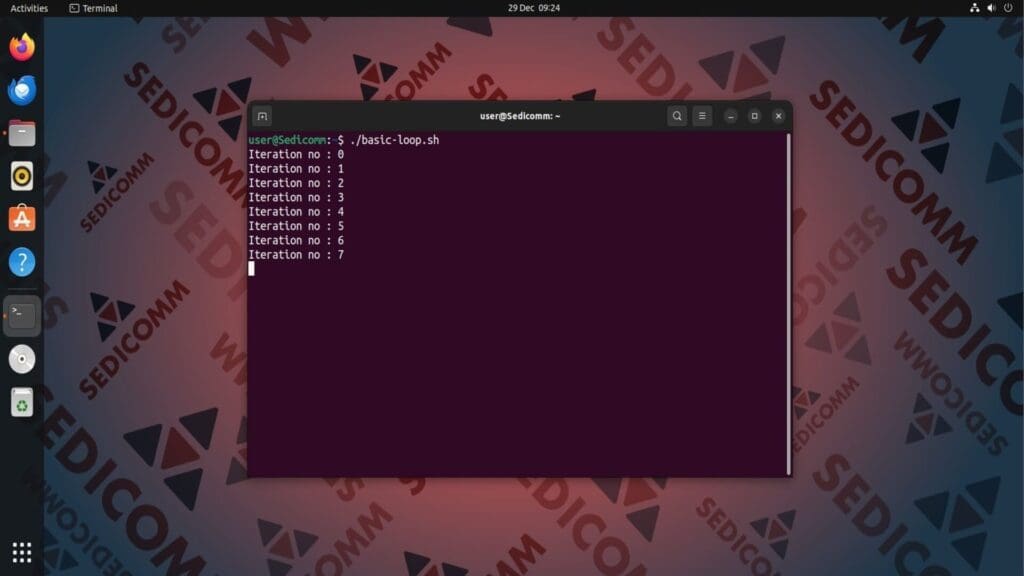Image resolution: width=1024 pixels, height=576 pixels.
Task: Launch Rhythmbox music player from the dock
Action: click(21, 176)
